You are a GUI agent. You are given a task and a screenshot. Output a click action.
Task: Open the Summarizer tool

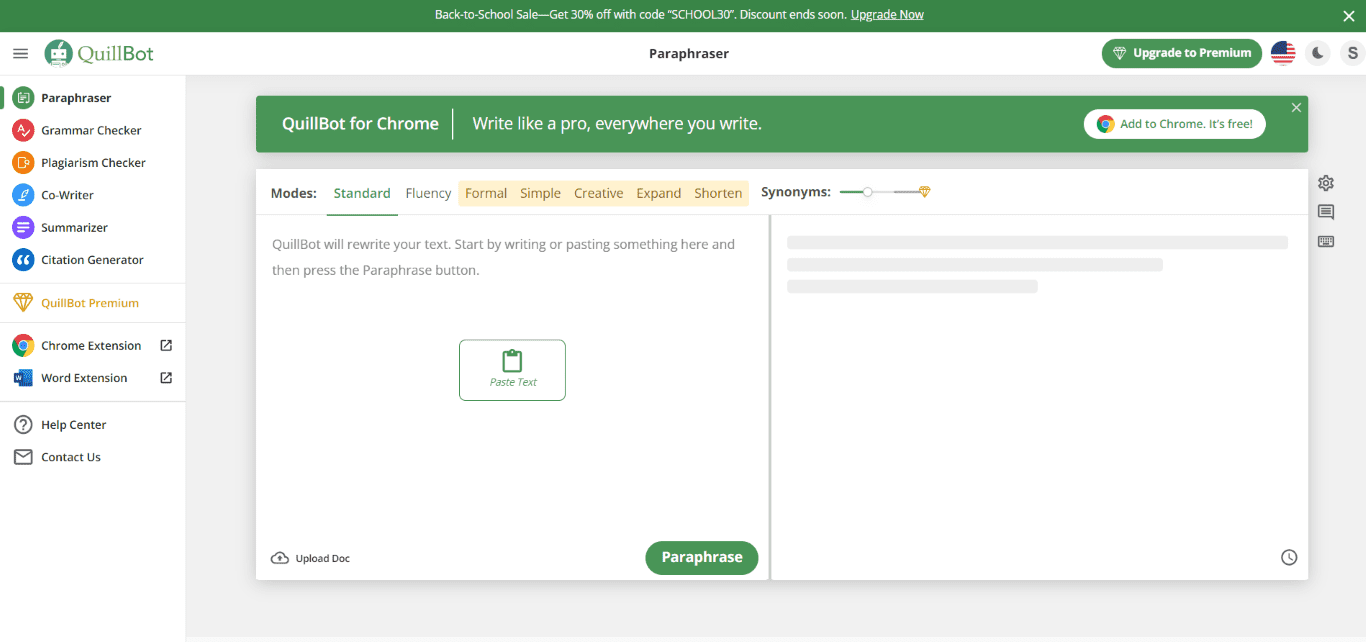pos(74,228)
